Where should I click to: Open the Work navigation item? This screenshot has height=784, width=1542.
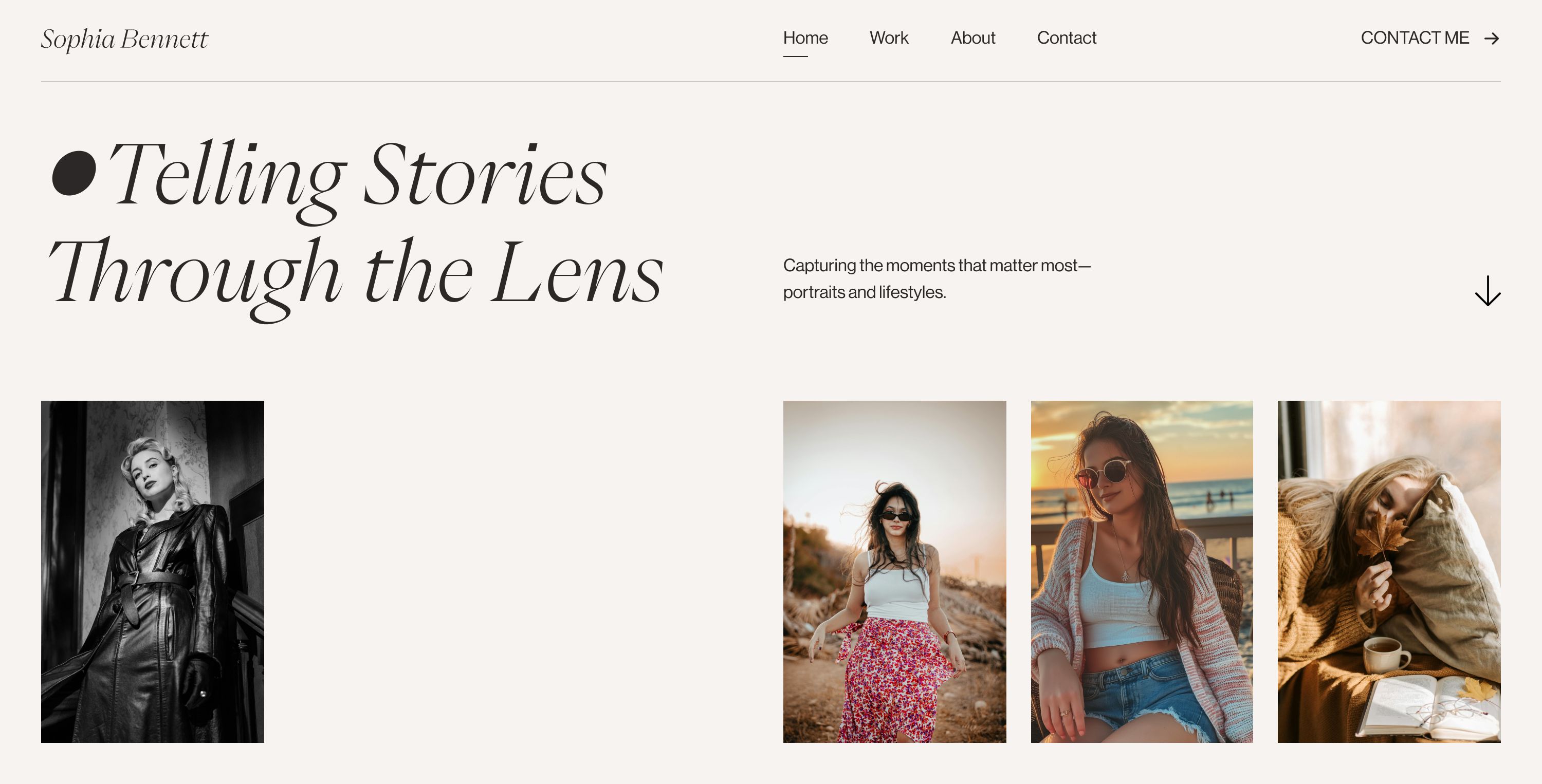[888, 38]
